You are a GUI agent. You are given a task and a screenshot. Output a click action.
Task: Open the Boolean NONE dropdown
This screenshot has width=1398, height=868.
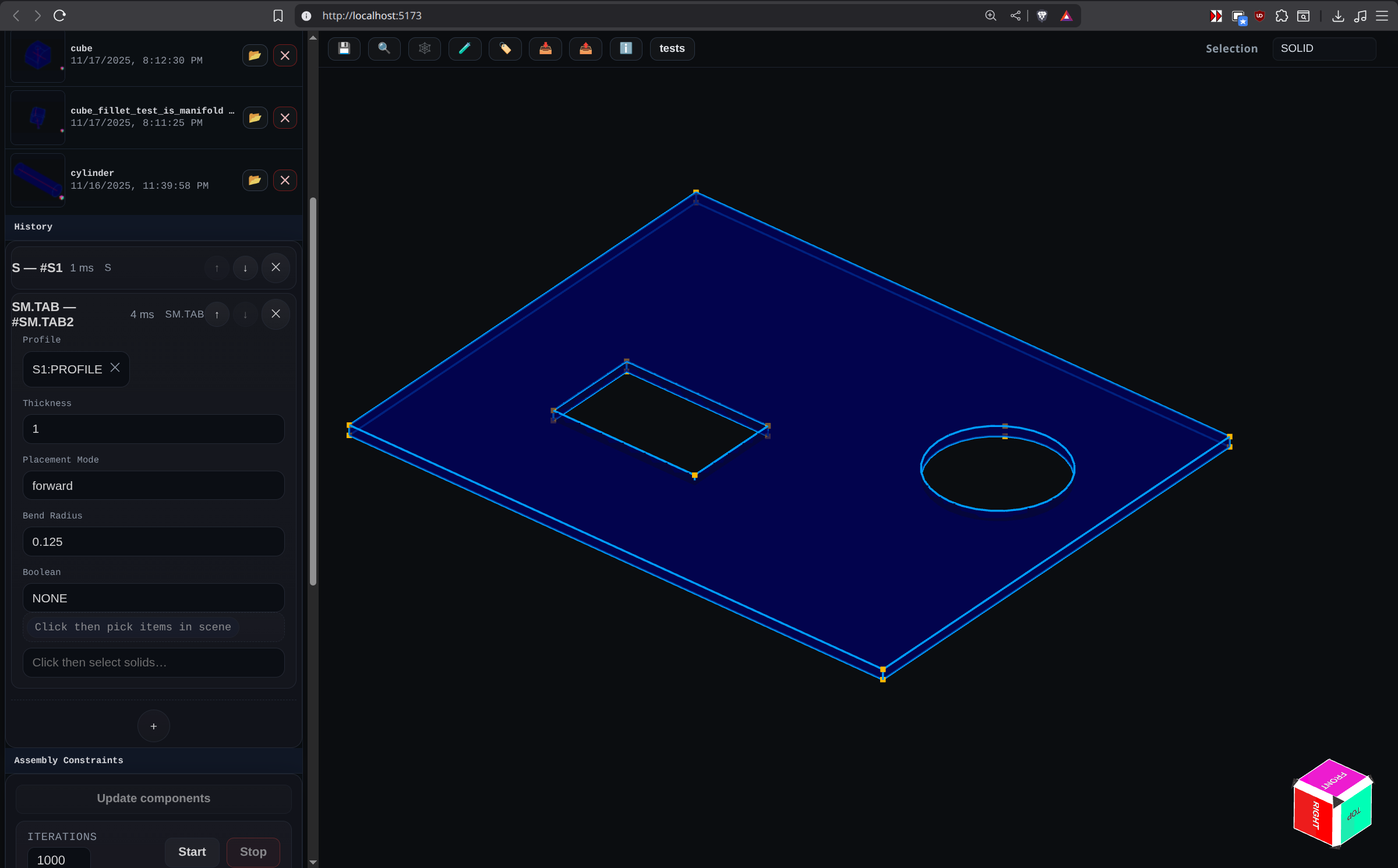[x=153, y=598]
